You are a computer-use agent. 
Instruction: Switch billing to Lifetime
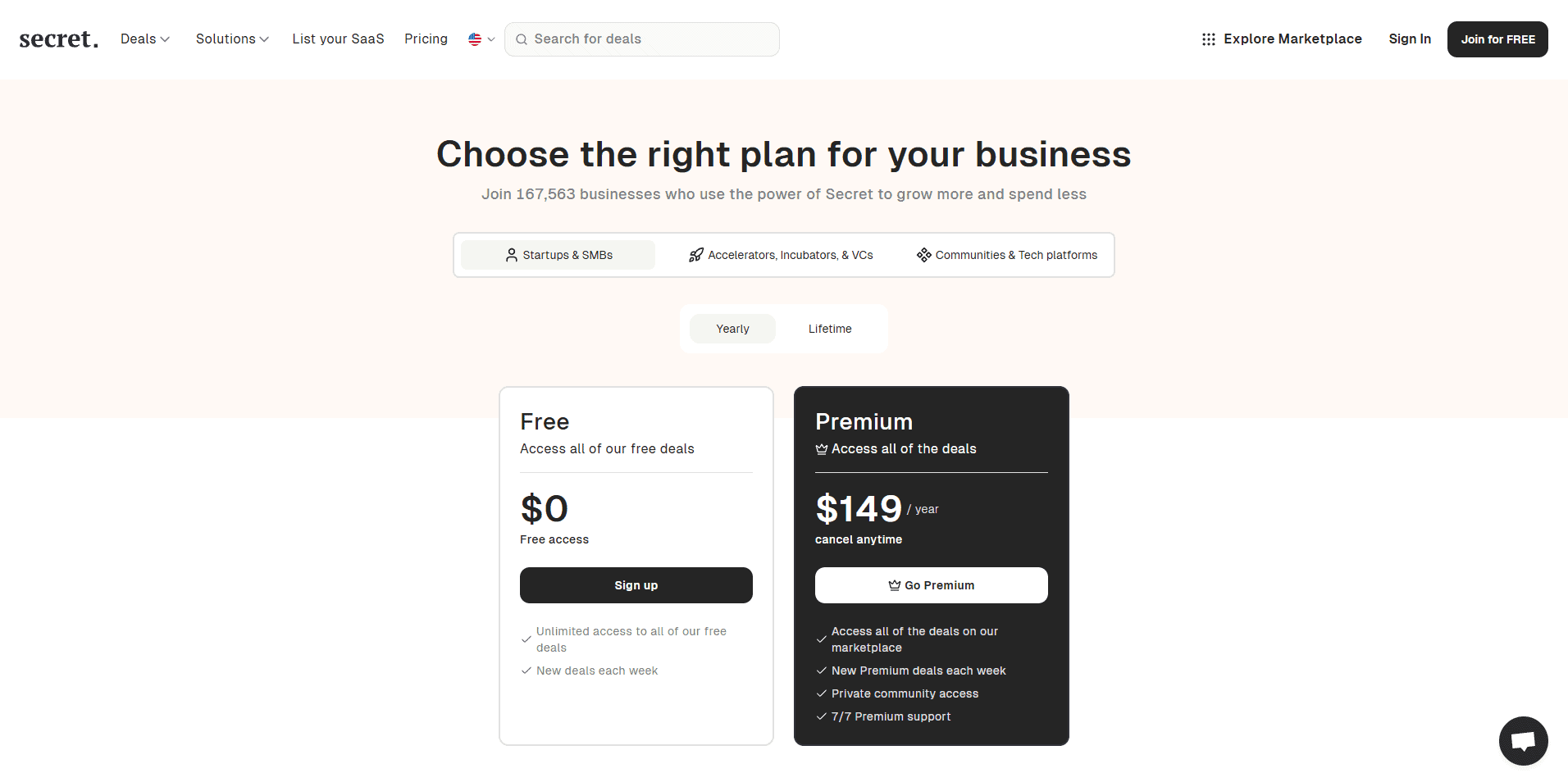click(830, 329)
